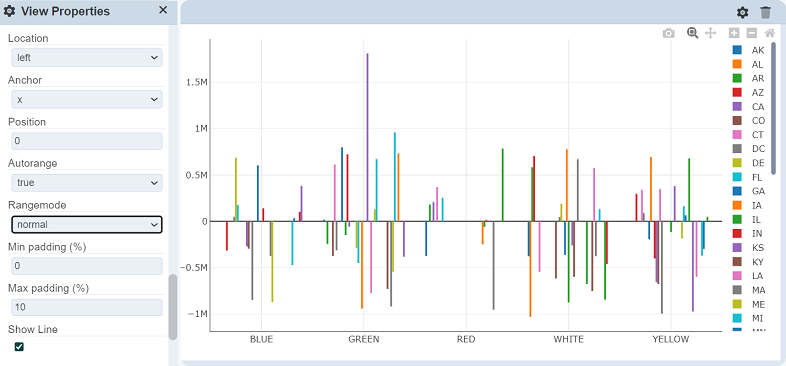The height and width of the screenshot is (366, 786).
Task: Click the GREEN x-axis category label
Action: tap(364, 339)
